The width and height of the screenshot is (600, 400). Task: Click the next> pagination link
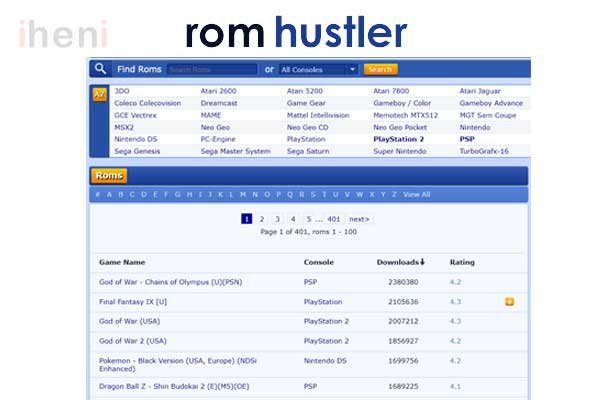359,219
